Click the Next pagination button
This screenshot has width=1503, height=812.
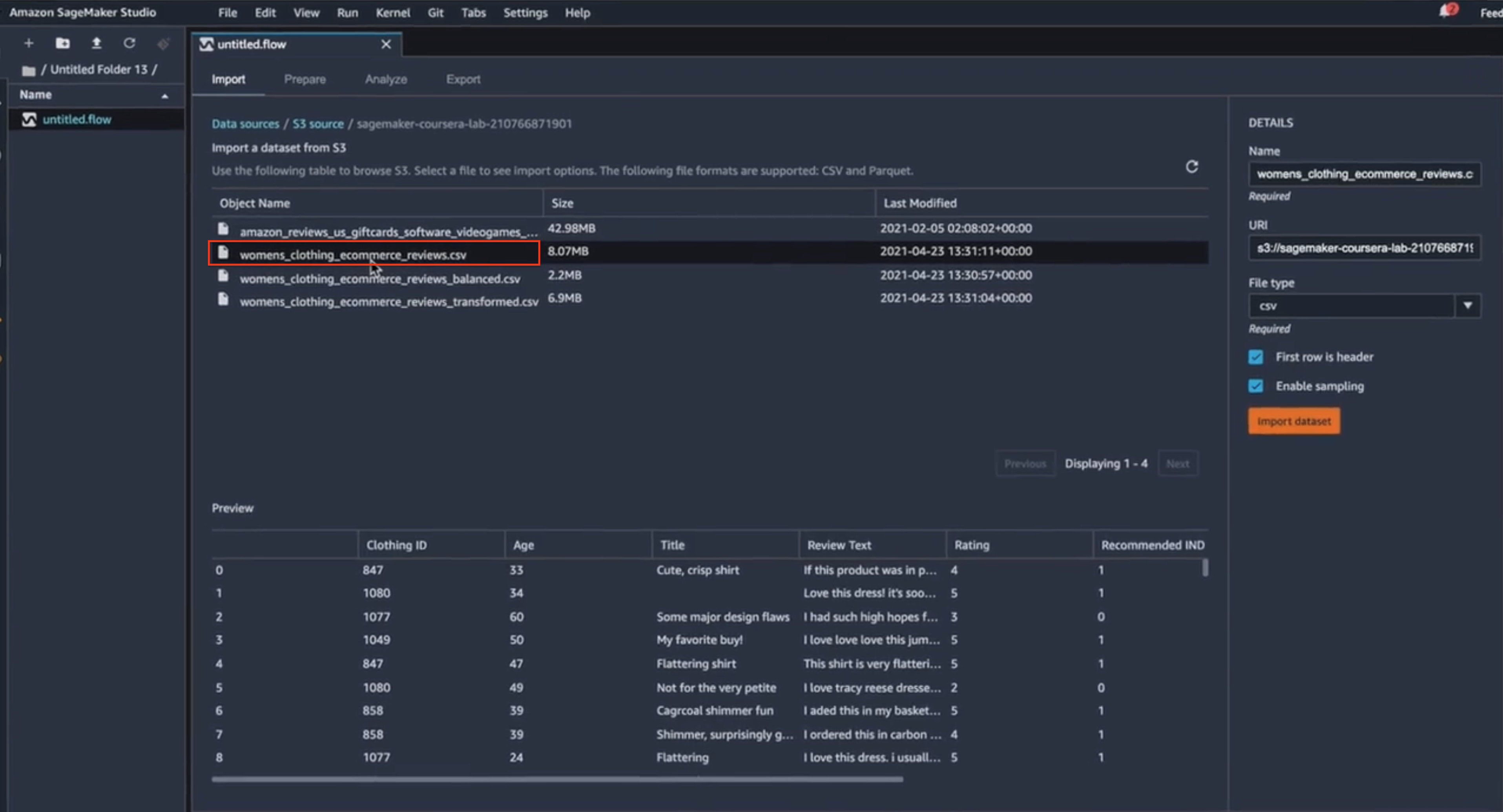(1177, 464)
